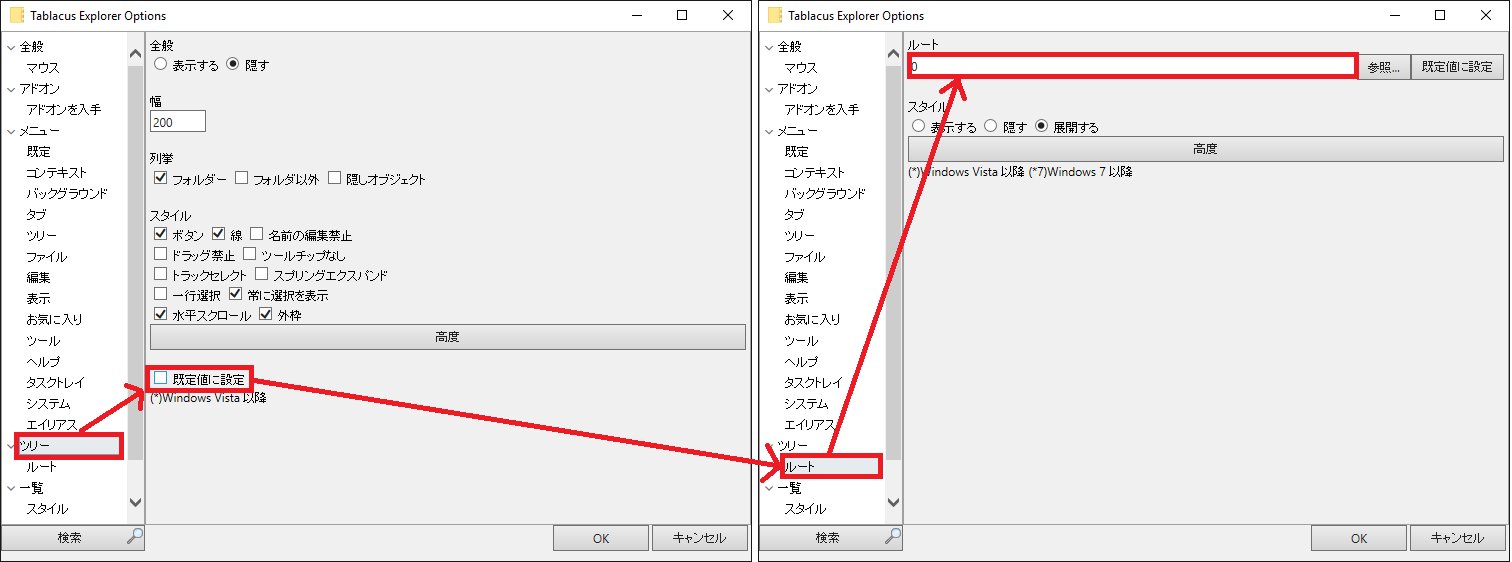The image size is (1512, 562).
Task: Collapse the 一覧 tree chevron in right window
Action: tap(769, 488)
